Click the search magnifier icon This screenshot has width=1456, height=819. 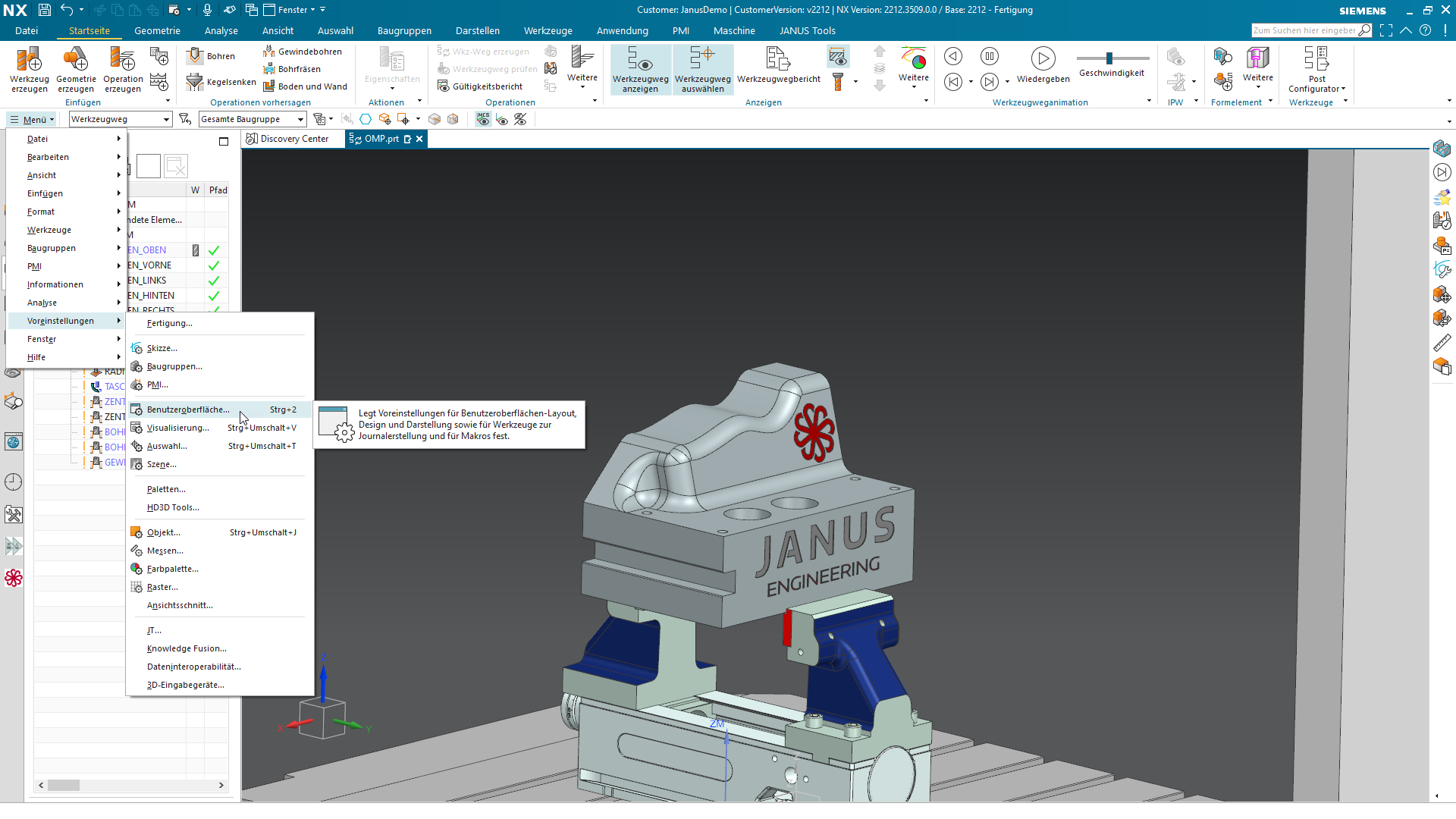(x=1365, y=30)
